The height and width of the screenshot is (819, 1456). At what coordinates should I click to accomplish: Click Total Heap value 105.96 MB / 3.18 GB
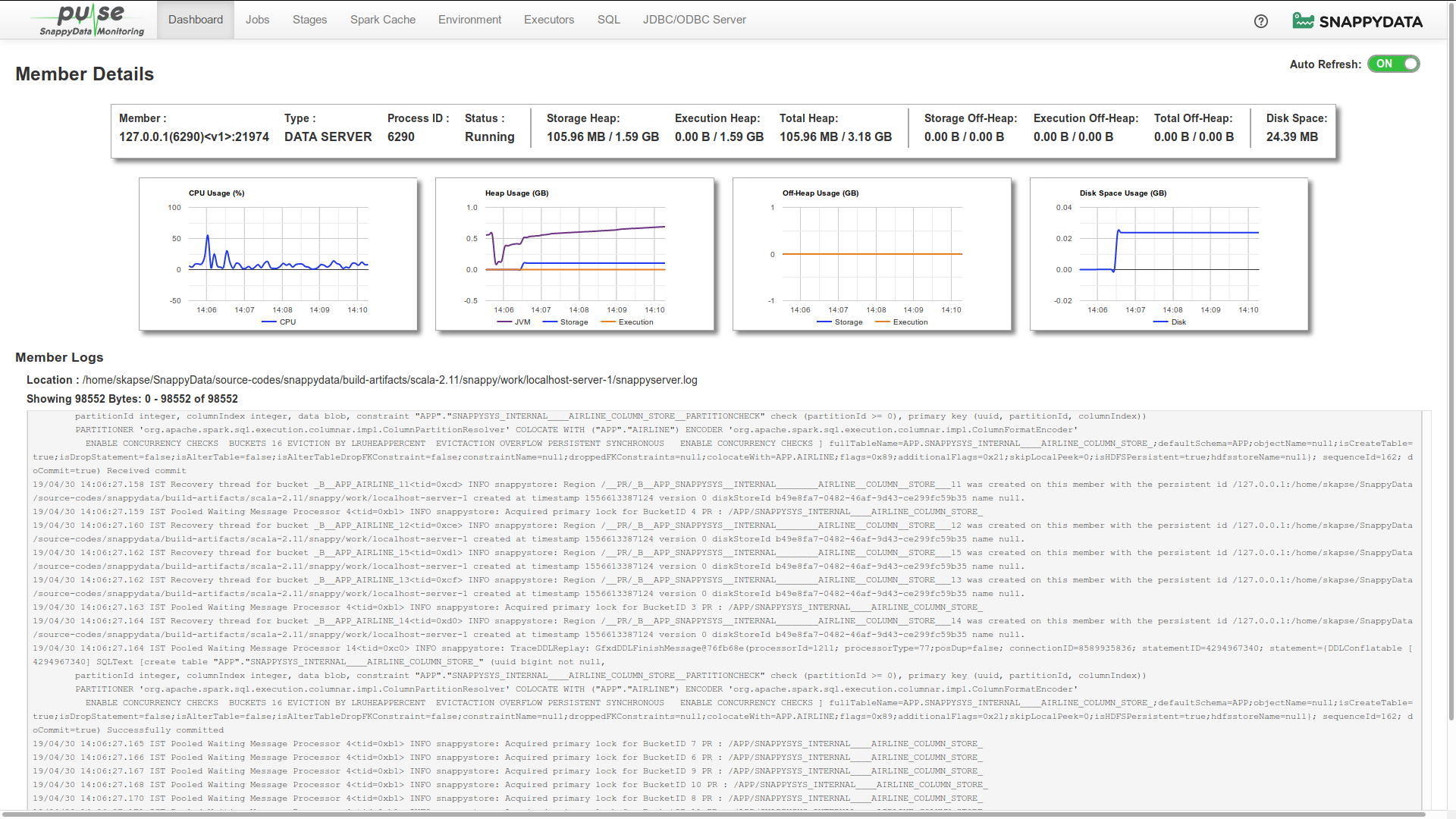[836, 137]
